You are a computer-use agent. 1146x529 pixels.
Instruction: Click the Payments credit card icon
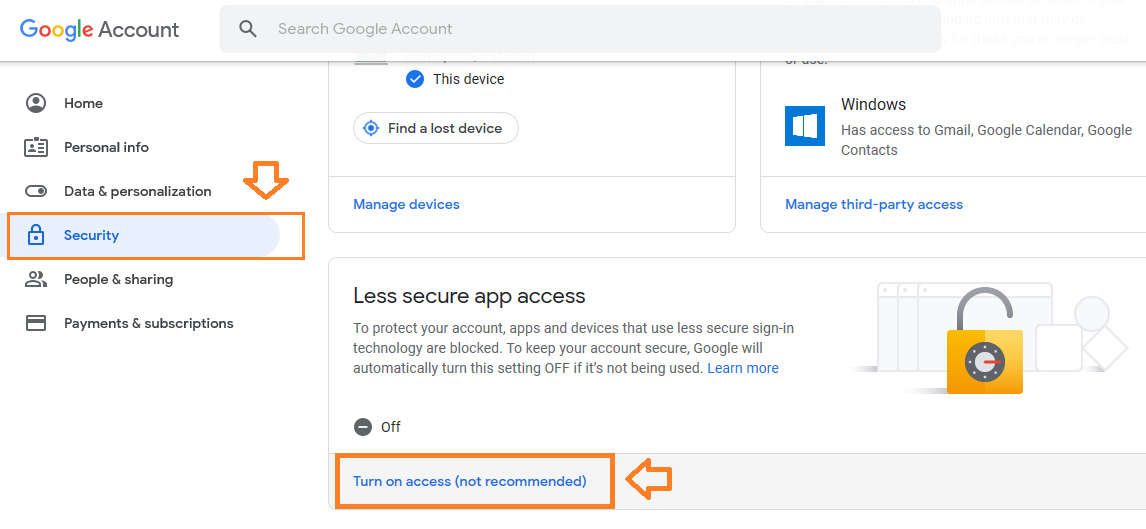[x=36, y=323]
